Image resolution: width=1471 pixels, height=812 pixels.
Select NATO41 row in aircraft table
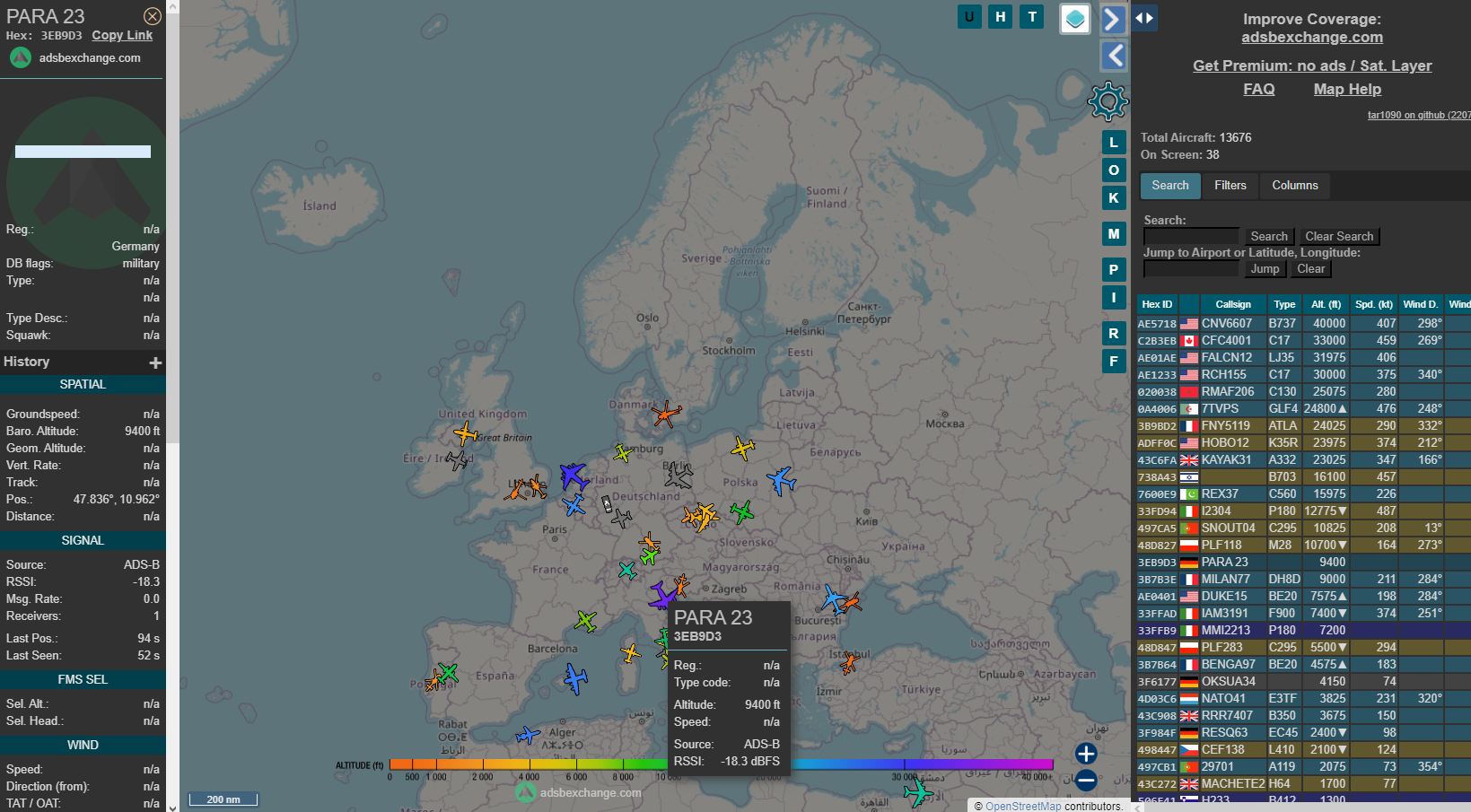pyautogui.click(x=1303, y=698)
